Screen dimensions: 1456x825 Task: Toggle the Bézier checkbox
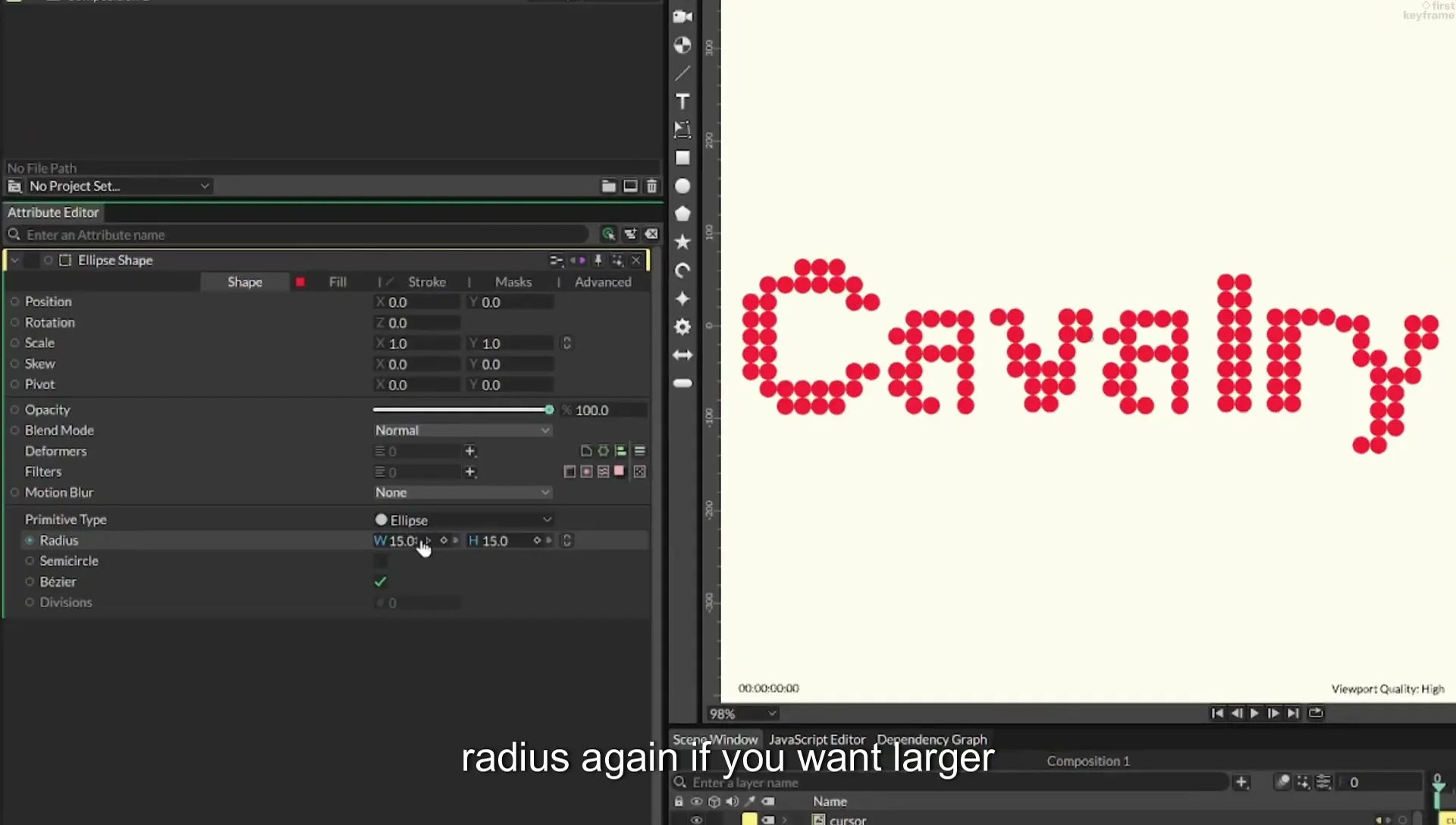[381, 582]
